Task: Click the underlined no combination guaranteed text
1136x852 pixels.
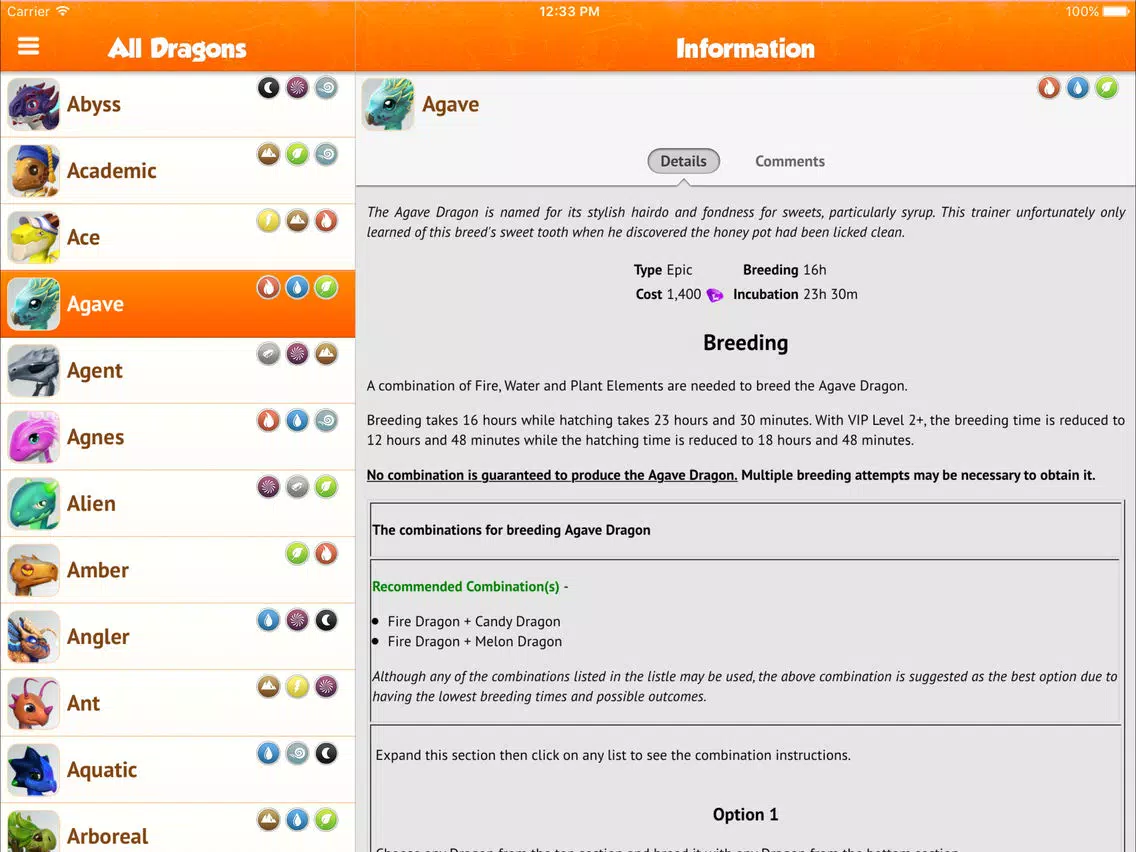Action: (x=551, y=475)
